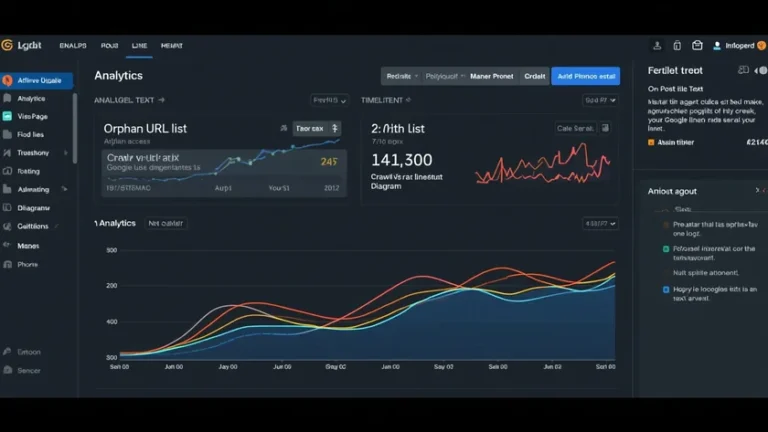
Task: Open Viso Page in the sidebar
Action: click(32, 117)
